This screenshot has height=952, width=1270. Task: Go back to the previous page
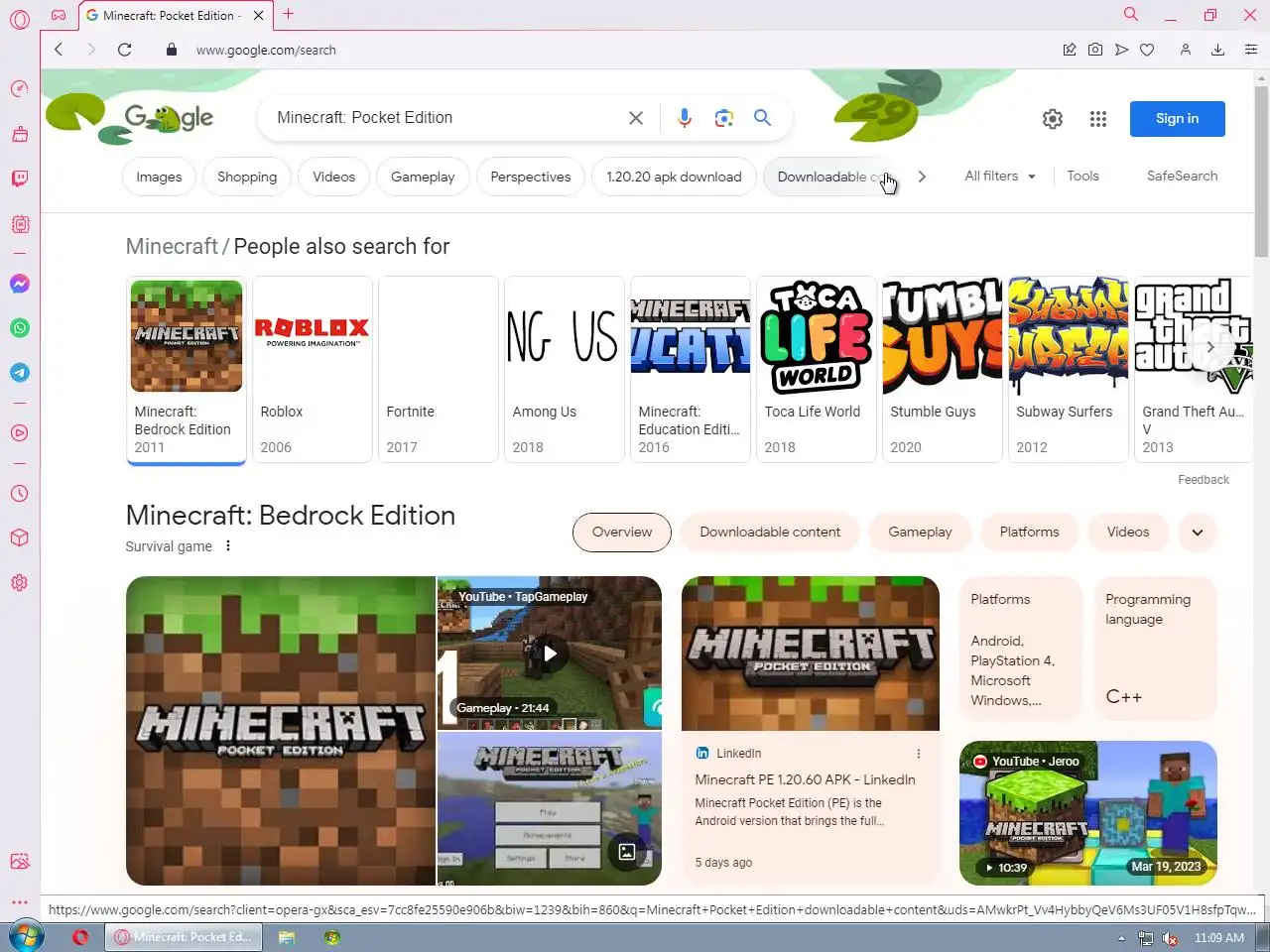(x=59, y=50)
